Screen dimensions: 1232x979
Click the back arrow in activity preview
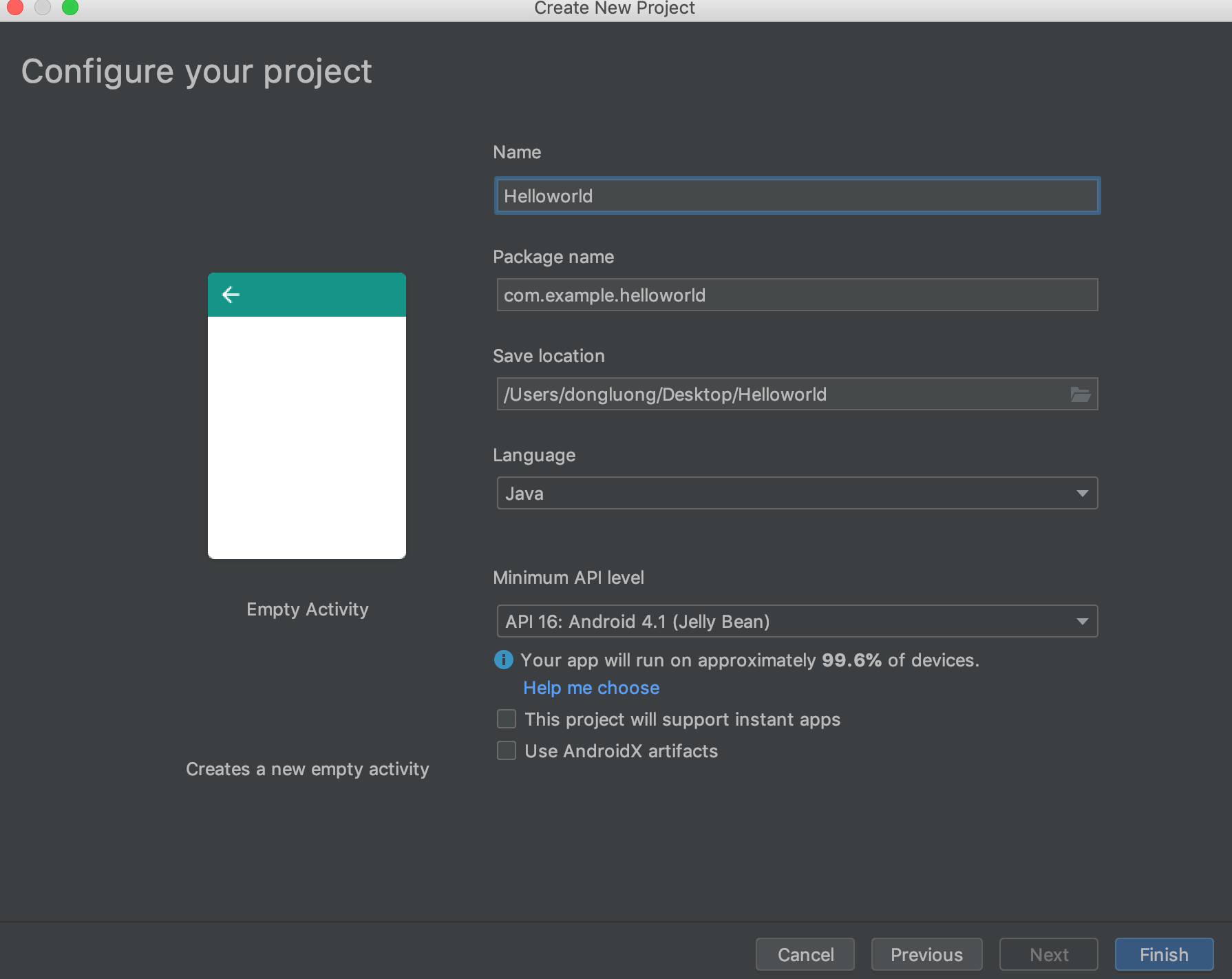tap(231, 295)
